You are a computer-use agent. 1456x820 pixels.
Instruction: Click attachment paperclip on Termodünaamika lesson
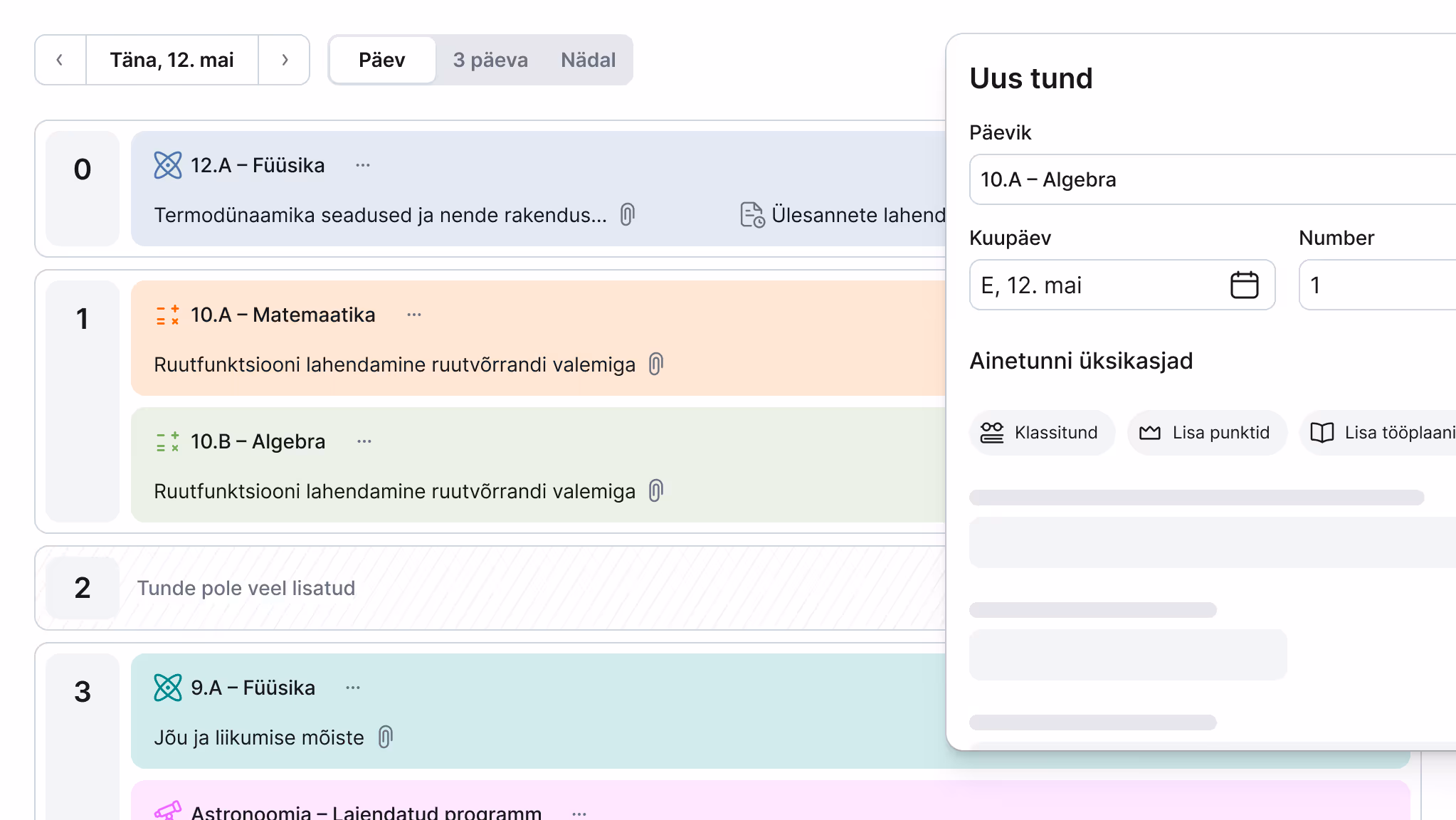[x=627, y=214]
